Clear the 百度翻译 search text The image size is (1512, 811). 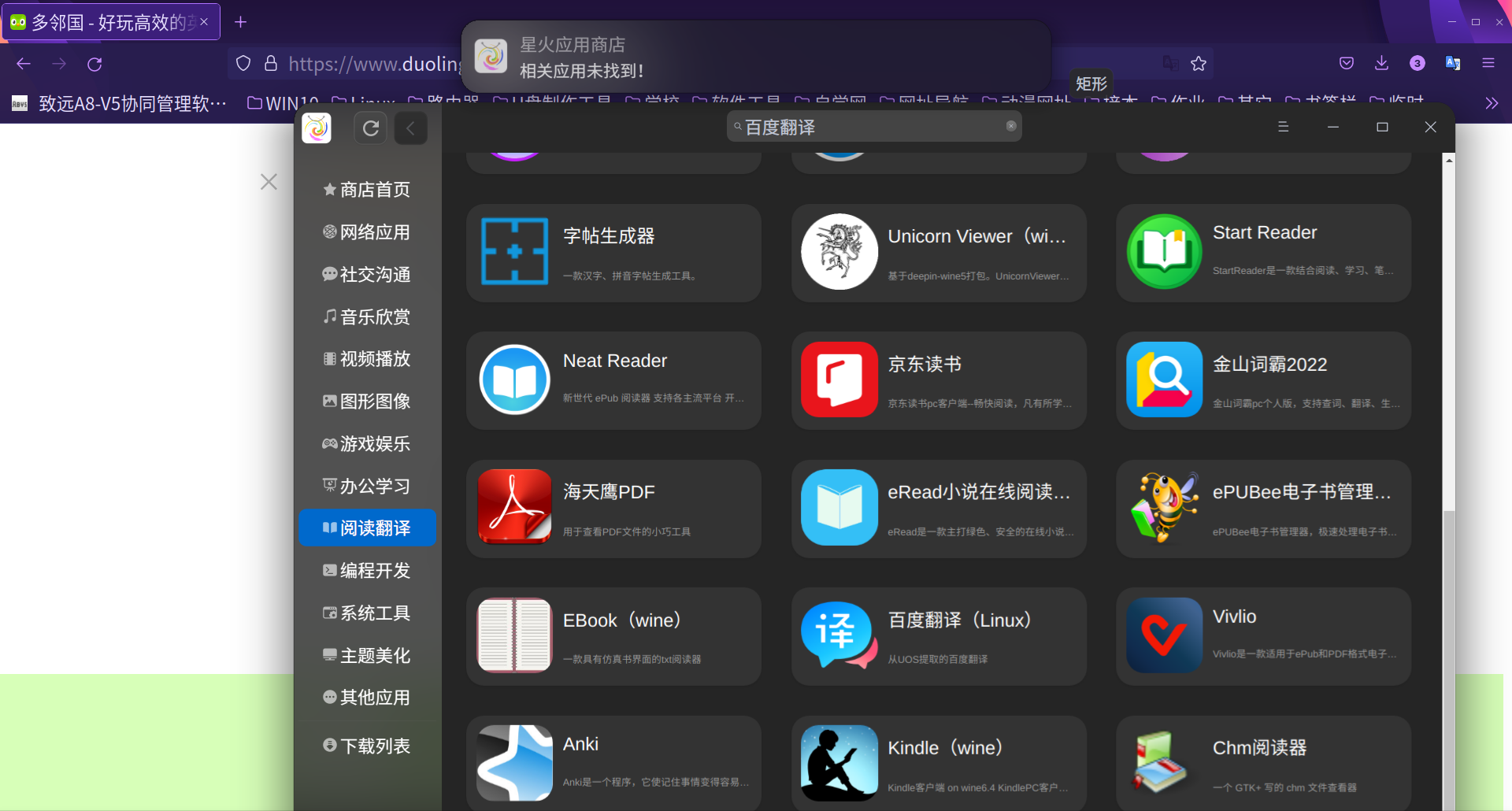click(1010, 126)
